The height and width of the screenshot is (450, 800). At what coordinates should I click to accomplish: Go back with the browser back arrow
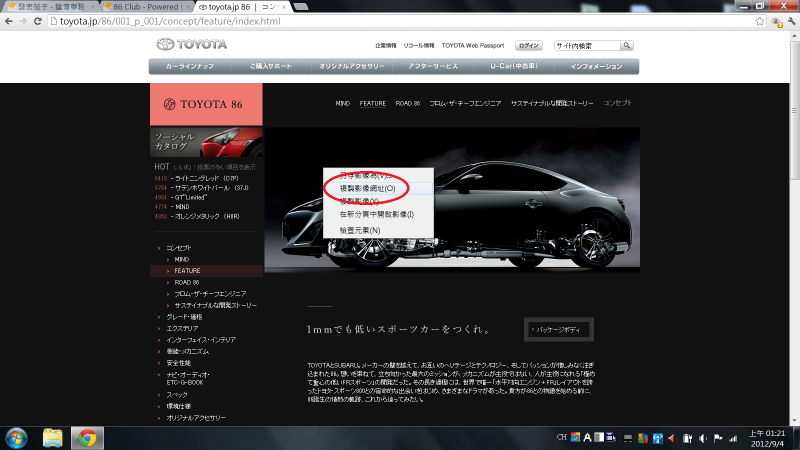click(x=9, y=21)
